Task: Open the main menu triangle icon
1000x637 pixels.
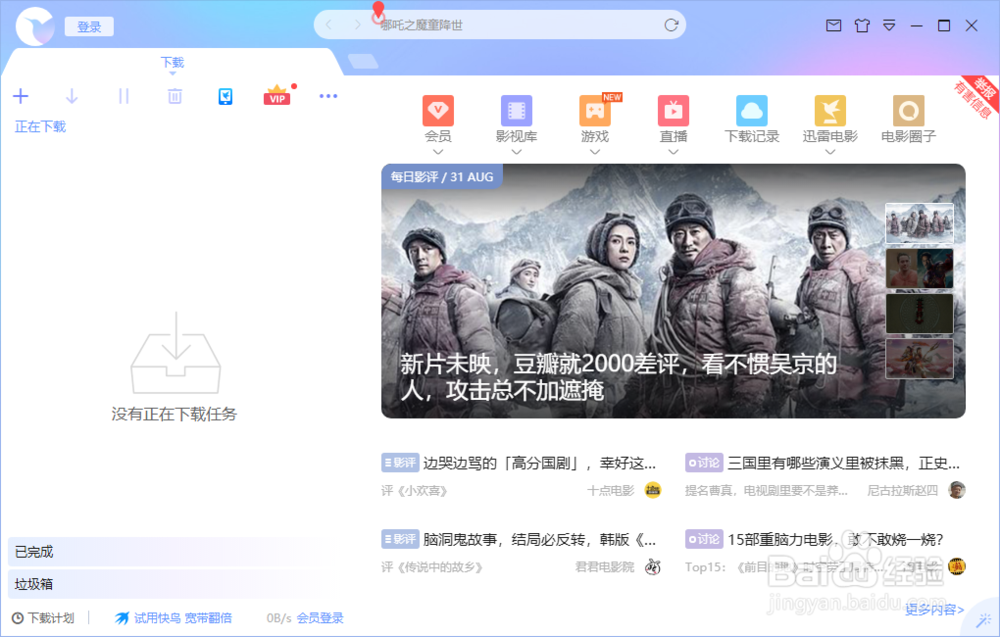Action: coord(889,26)
